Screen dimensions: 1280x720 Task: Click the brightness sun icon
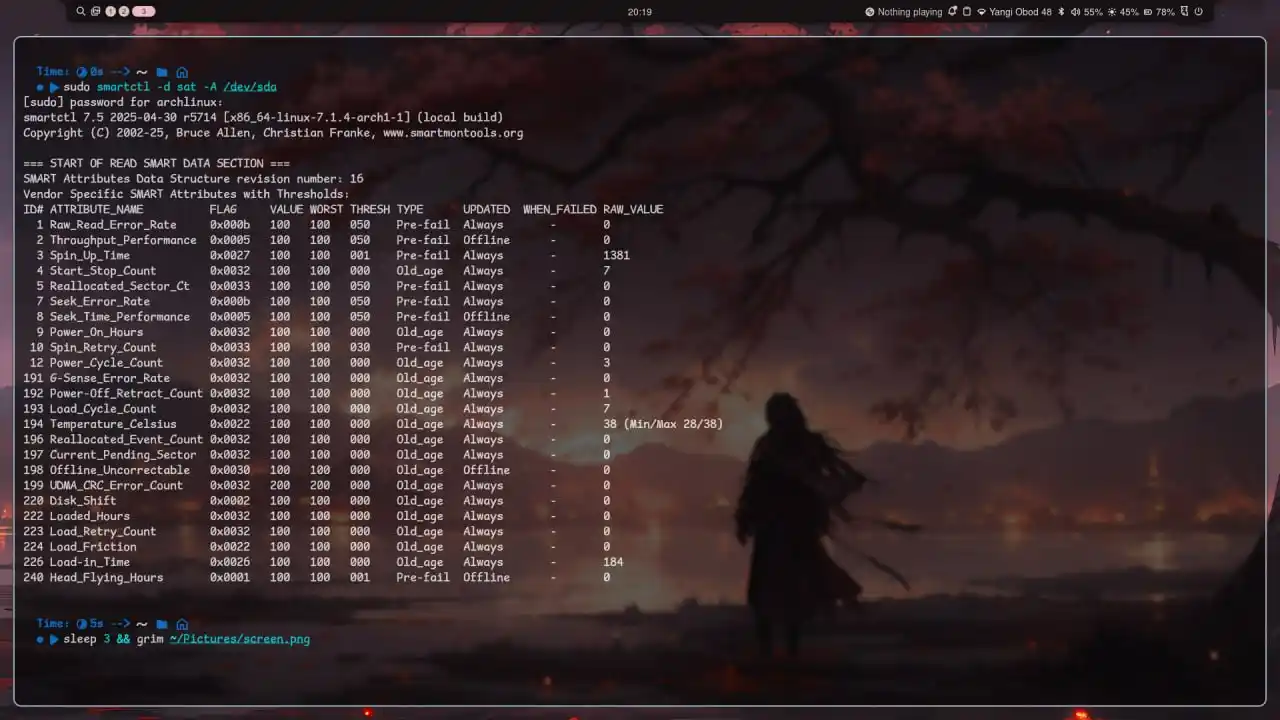point(1111,12)
